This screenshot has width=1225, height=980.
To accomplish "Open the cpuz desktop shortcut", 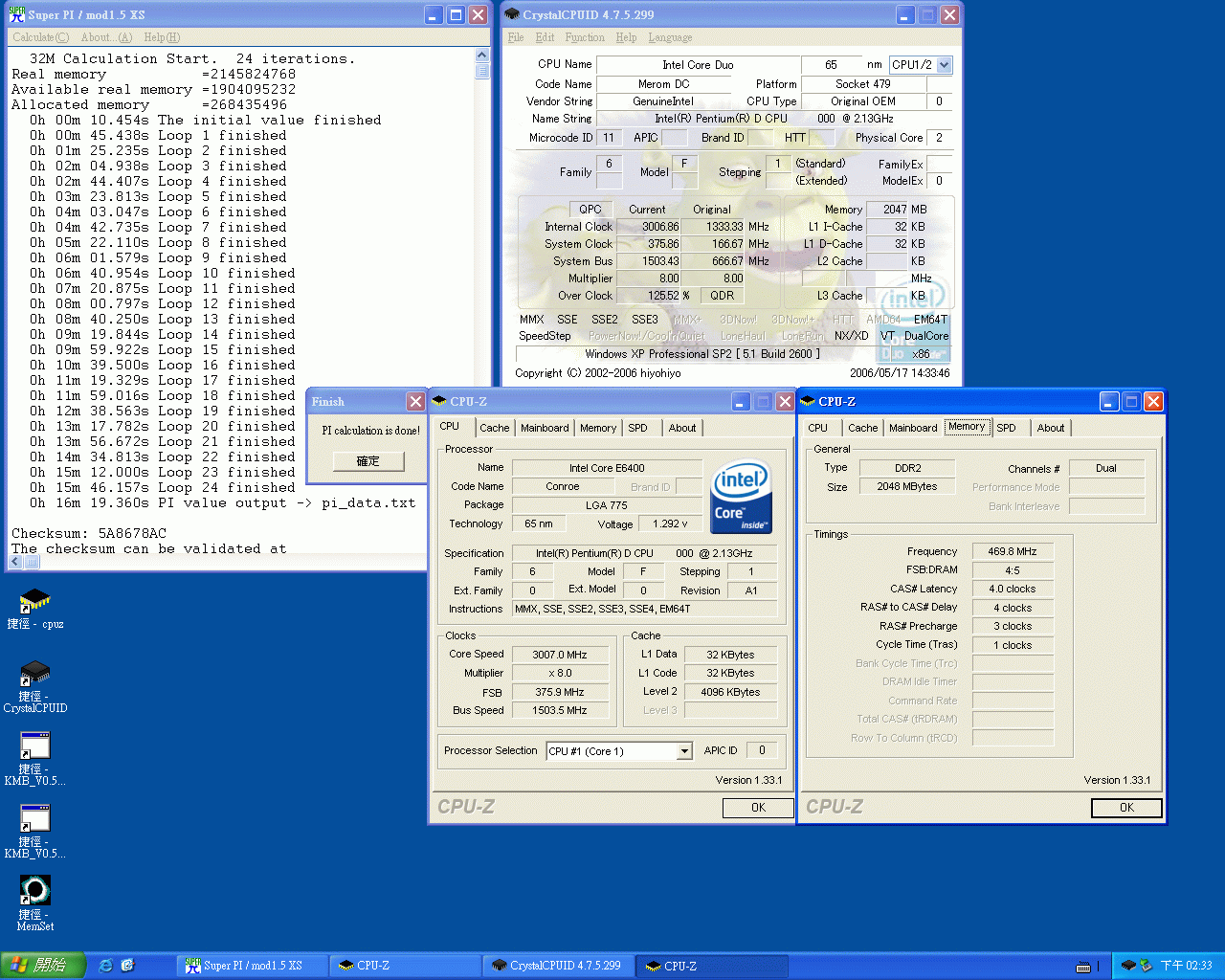I will tap(35, 609).
